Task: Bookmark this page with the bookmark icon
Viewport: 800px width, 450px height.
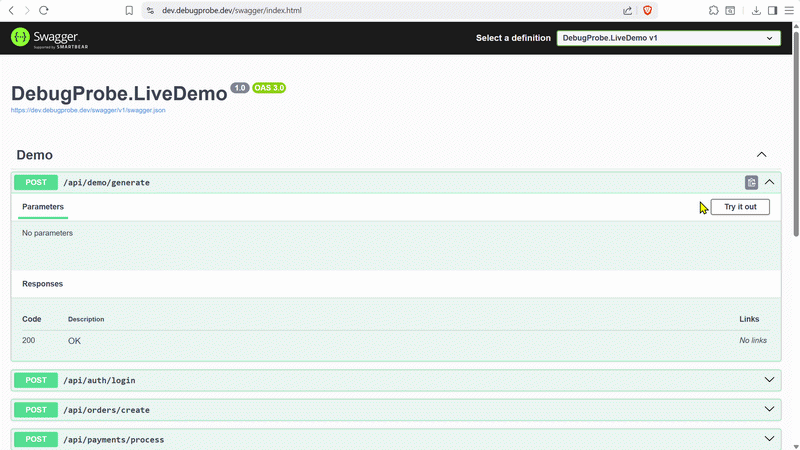Action: pyautogui.click(x=129, y=10)
